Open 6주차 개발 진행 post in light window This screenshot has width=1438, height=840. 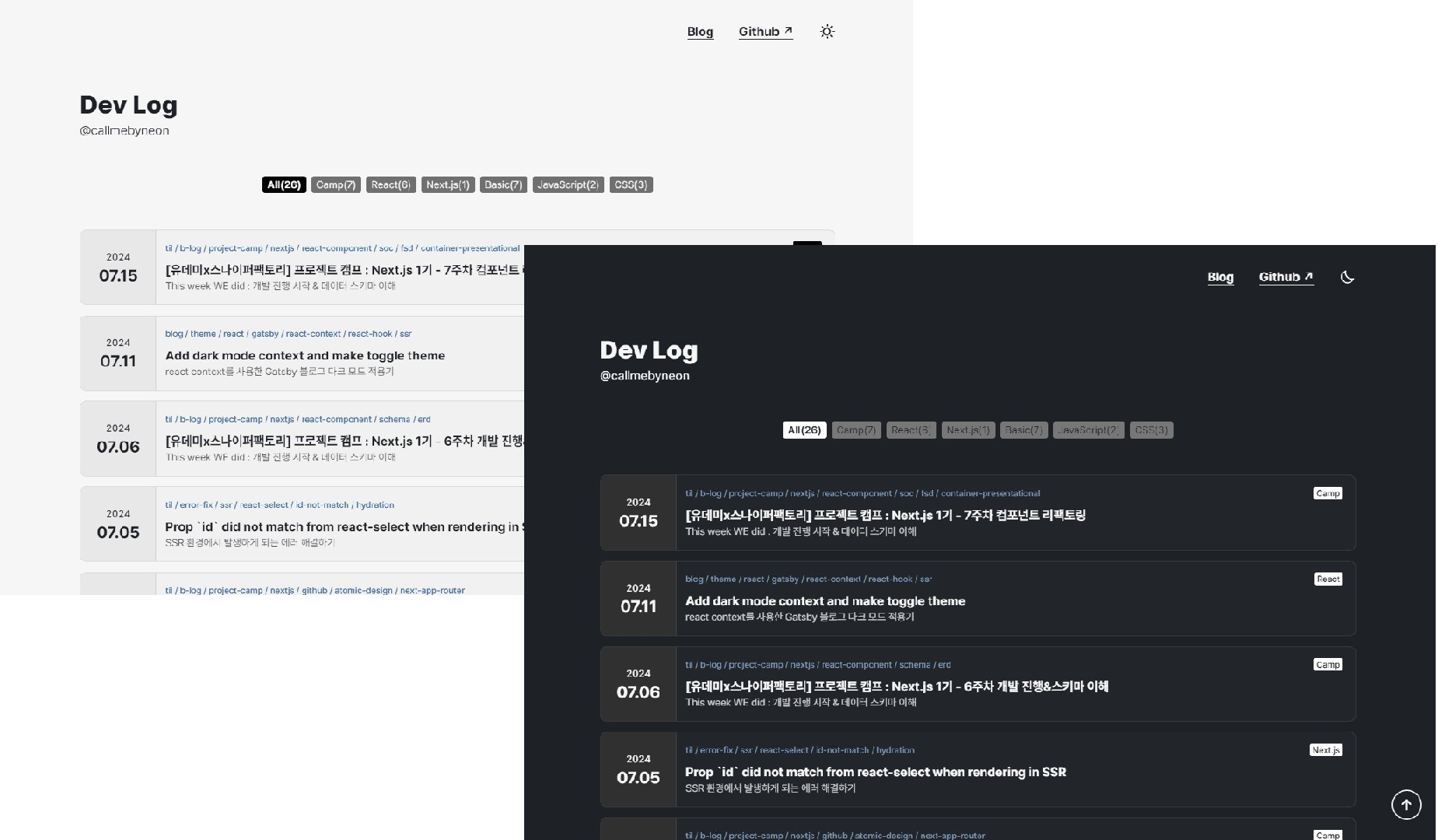point(344,441)
